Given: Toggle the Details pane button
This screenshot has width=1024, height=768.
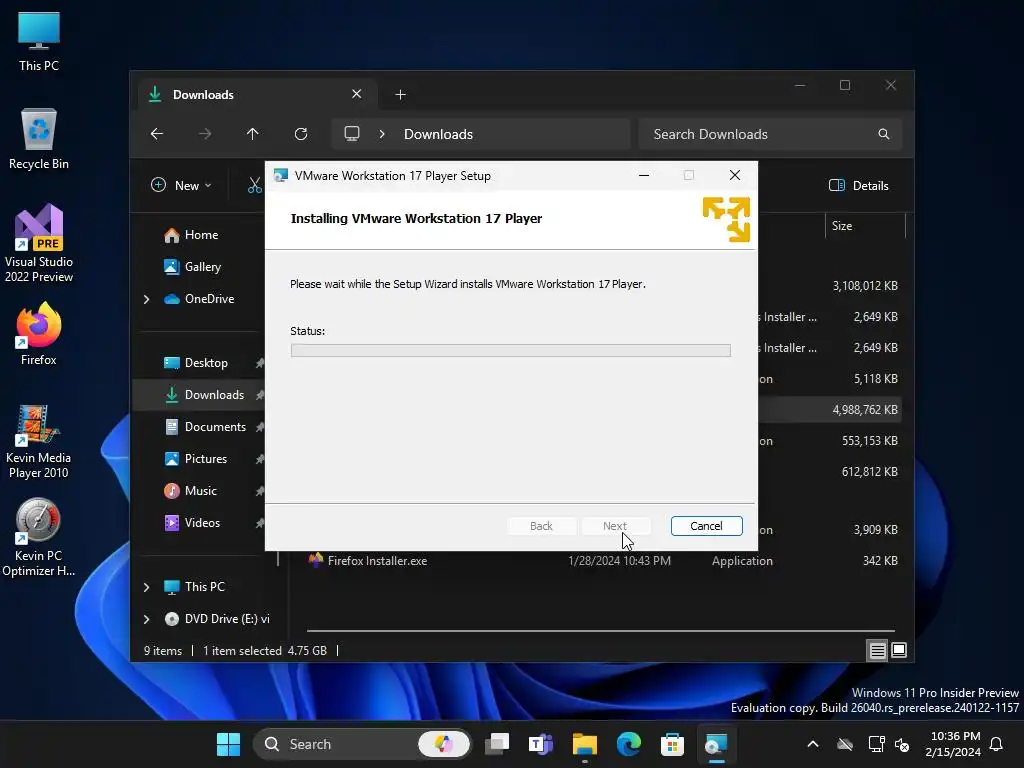Looking at the screenshot, I should point(859,185).
